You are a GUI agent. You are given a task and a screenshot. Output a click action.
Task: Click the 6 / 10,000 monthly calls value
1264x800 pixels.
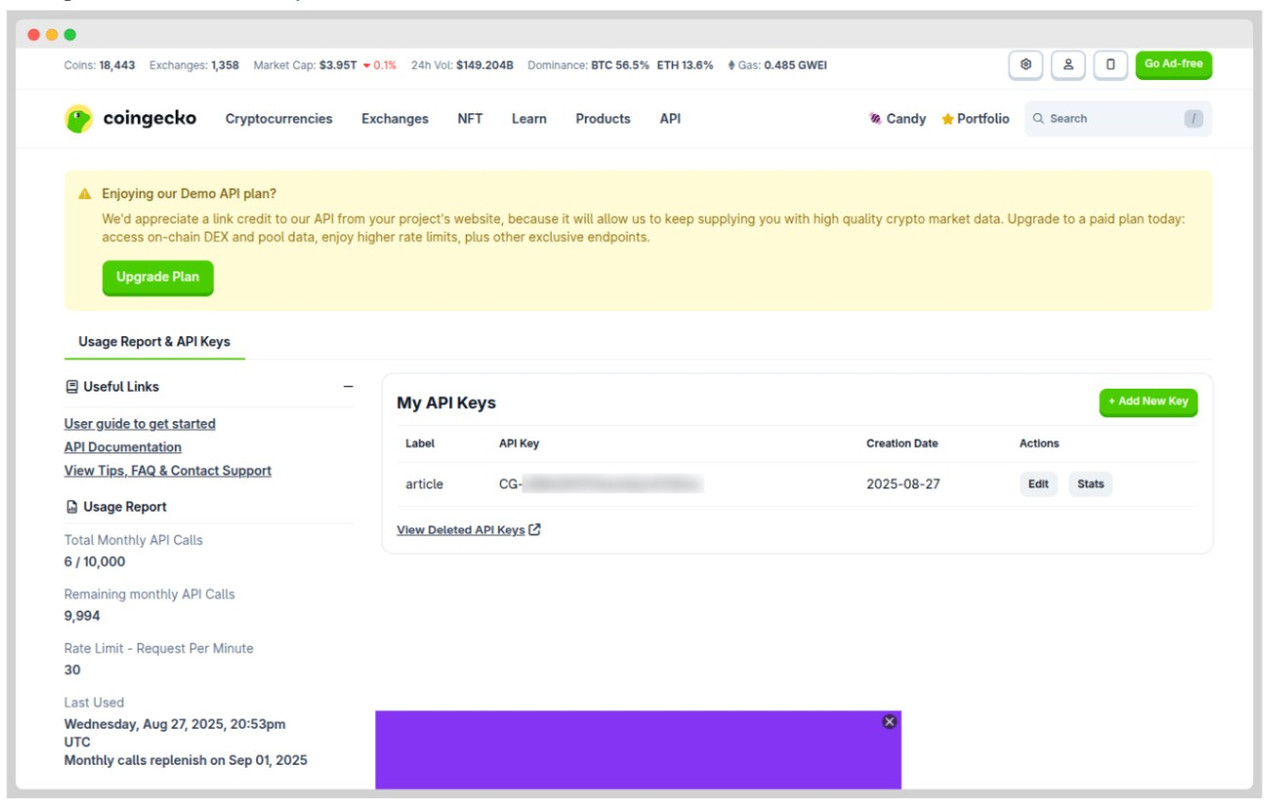(x=95, y=562)
